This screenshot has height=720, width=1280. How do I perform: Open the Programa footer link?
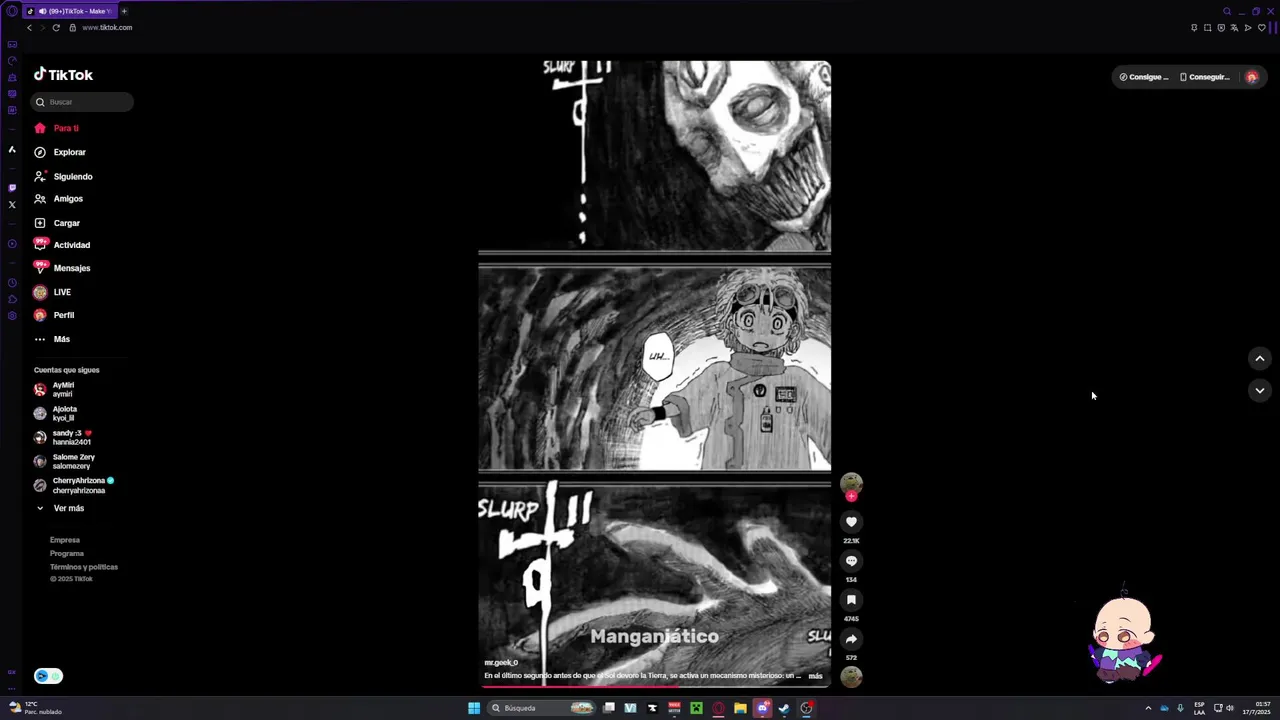click(x=67, y=553)
